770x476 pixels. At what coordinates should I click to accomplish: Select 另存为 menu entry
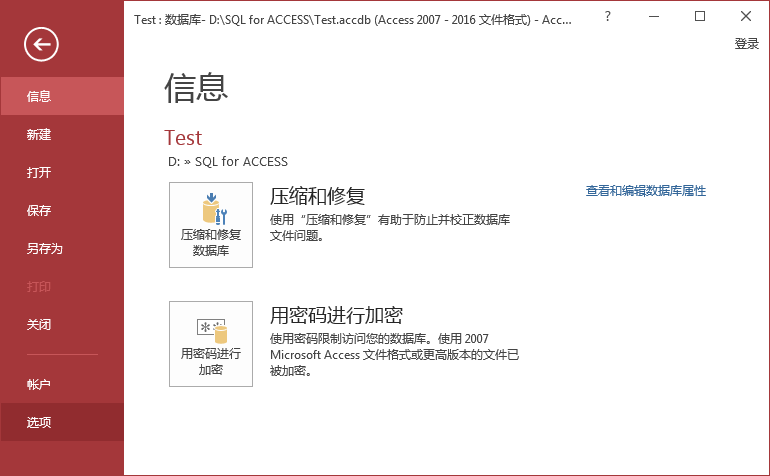point(62,248)
